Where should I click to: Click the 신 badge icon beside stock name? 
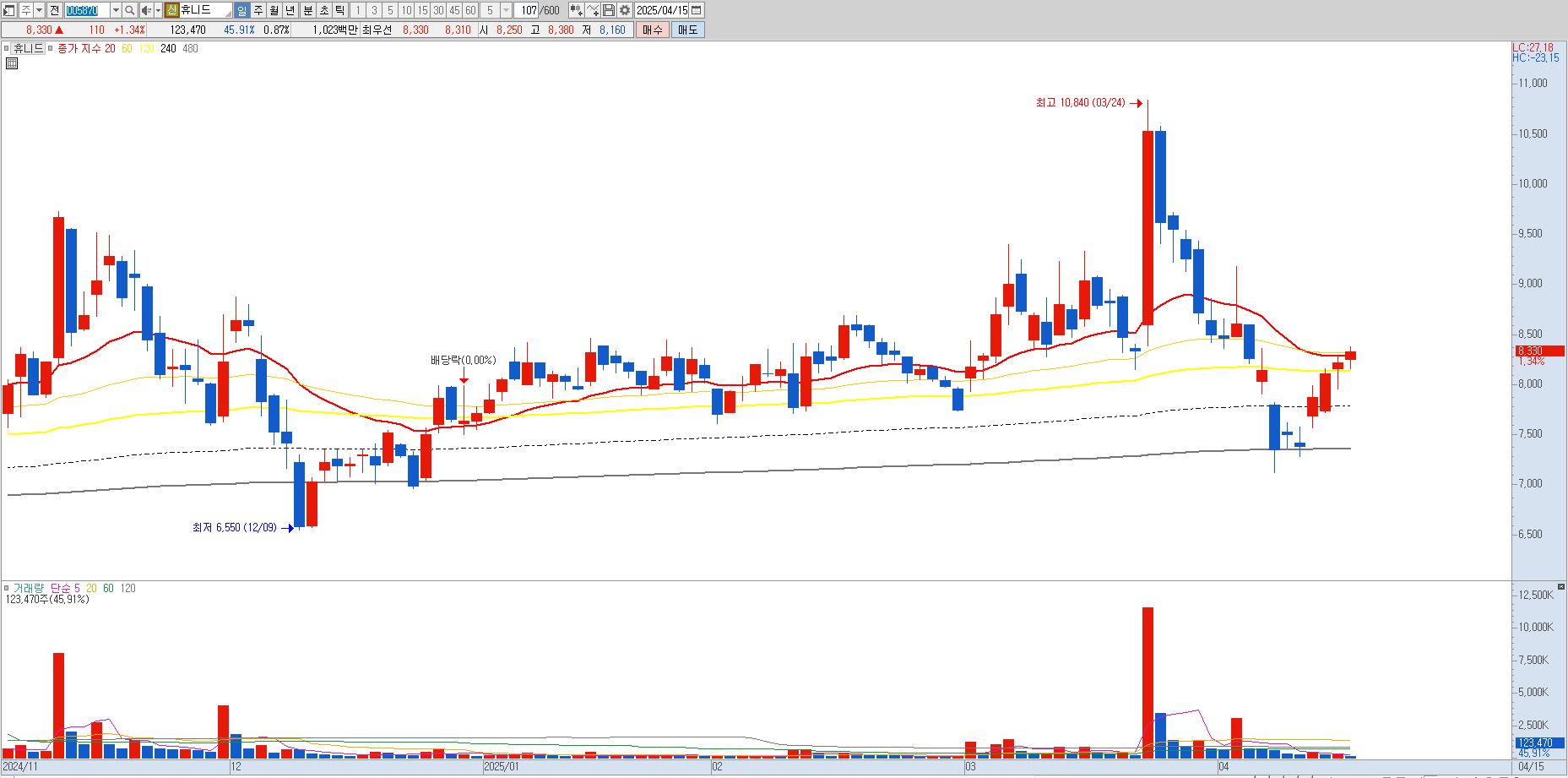[x=171, y=10]
